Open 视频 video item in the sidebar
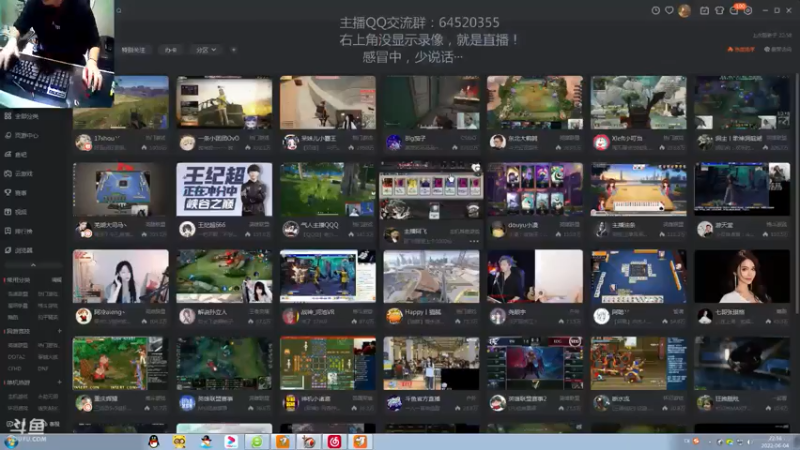 pos(16,212)
